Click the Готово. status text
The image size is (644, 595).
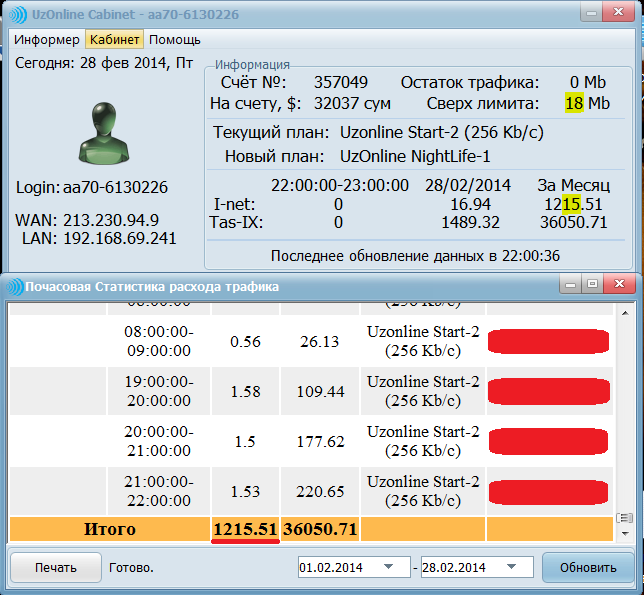(x=131, y=568)
